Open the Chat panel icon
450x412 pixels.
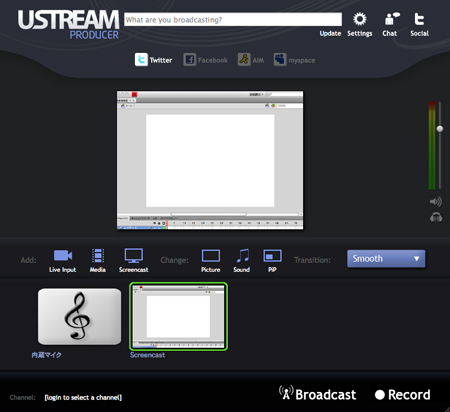tap(392, 19)
